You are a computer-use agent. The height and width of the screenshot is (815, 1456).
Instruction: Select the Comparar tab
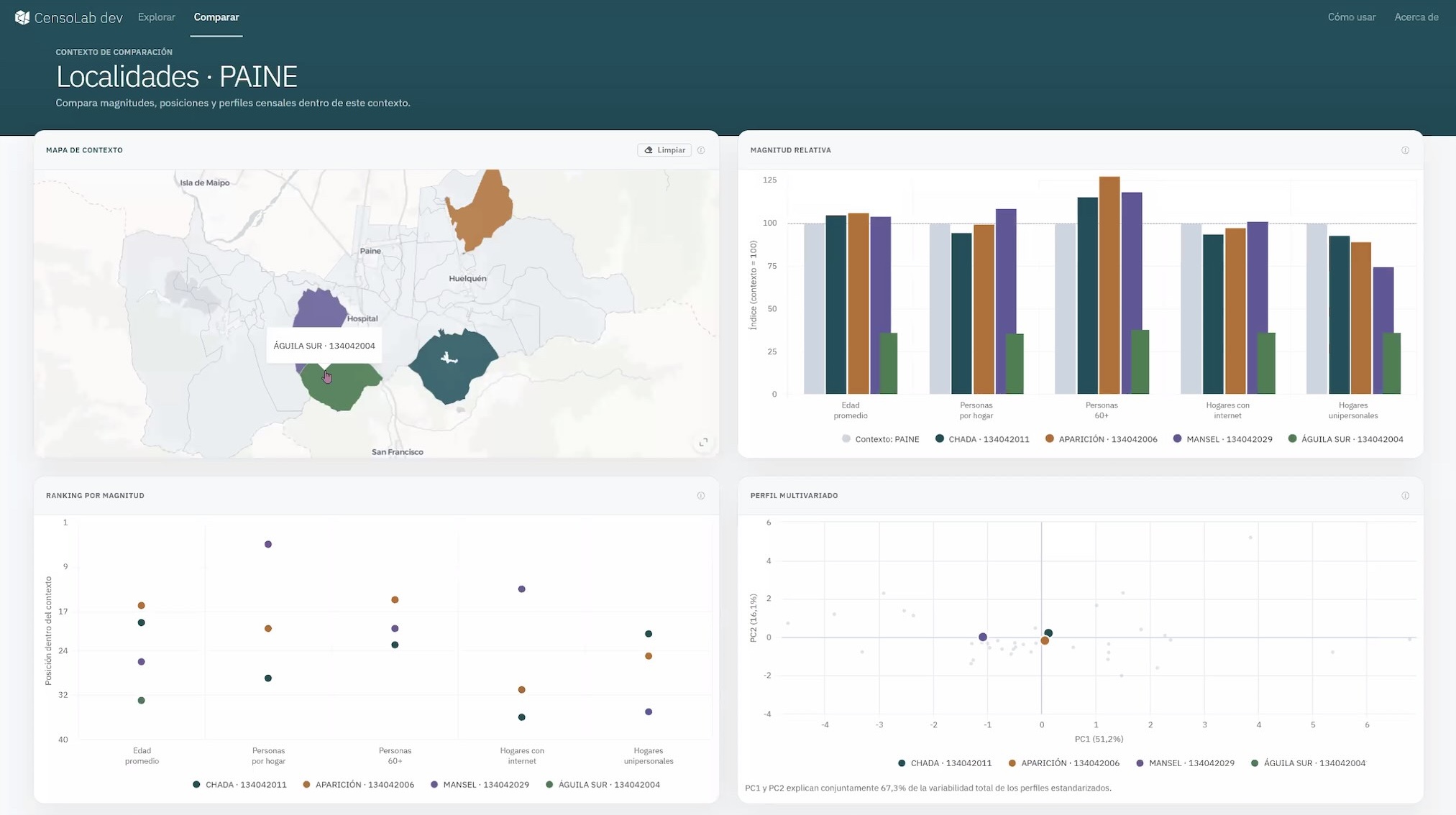[x=216, y=17]
